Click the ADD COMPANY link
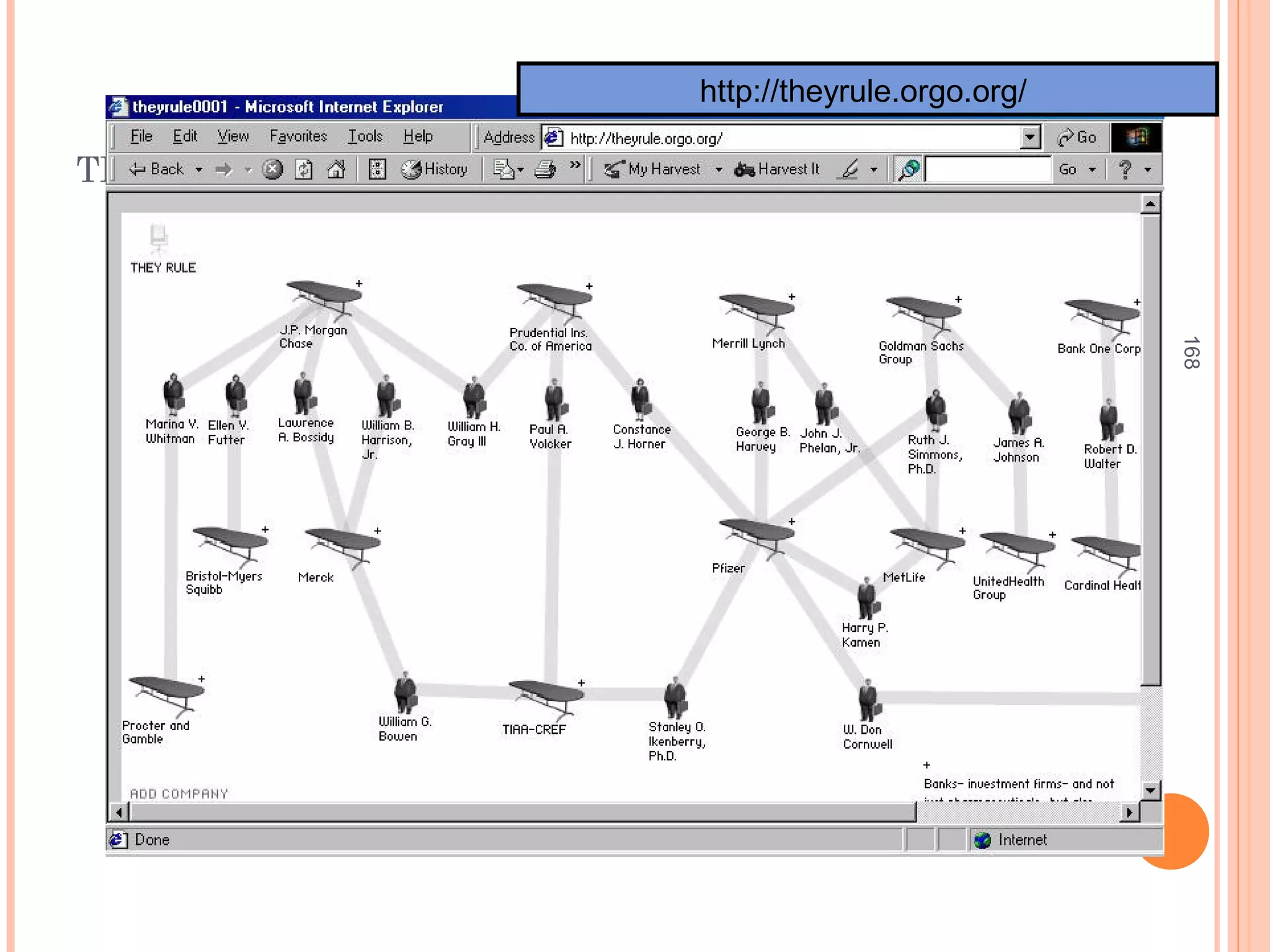The width and height of the screenshot is (1270, 952). pos(179,794)
